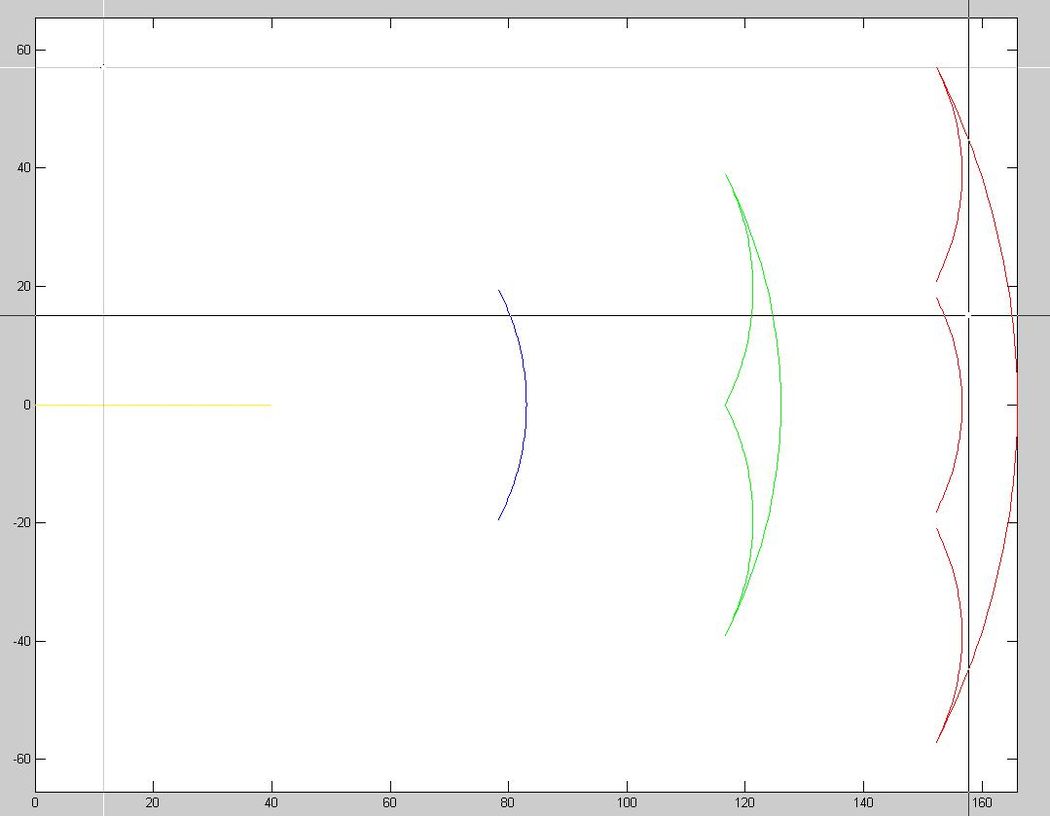Click the y-axis tick label -40
Image resolution: width=1050 pixels, height=816 pixels.
coord(21,641)
